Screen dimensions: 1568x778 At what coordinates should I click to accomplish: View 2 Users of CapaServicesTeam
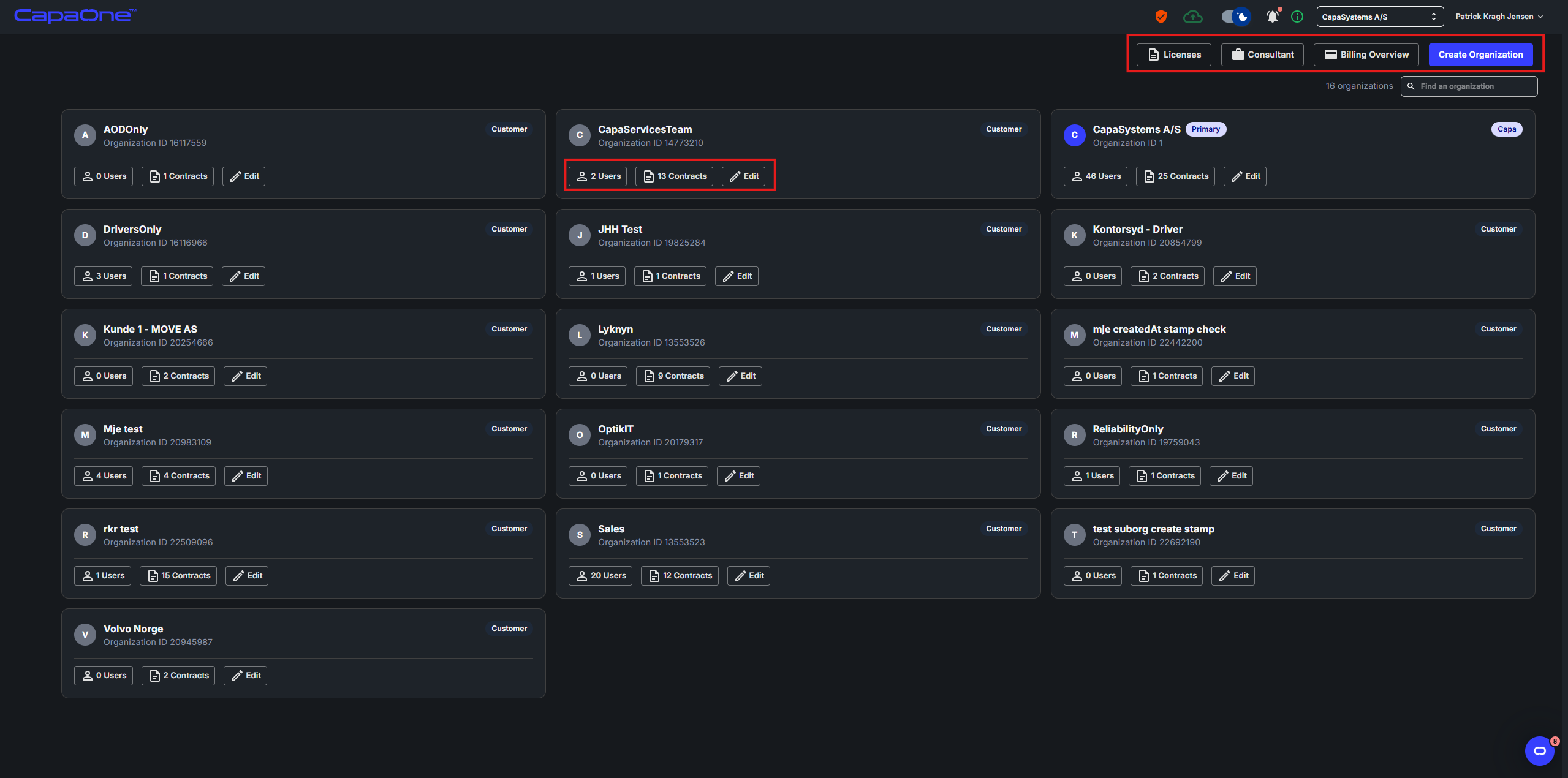[x=598, y=176]
